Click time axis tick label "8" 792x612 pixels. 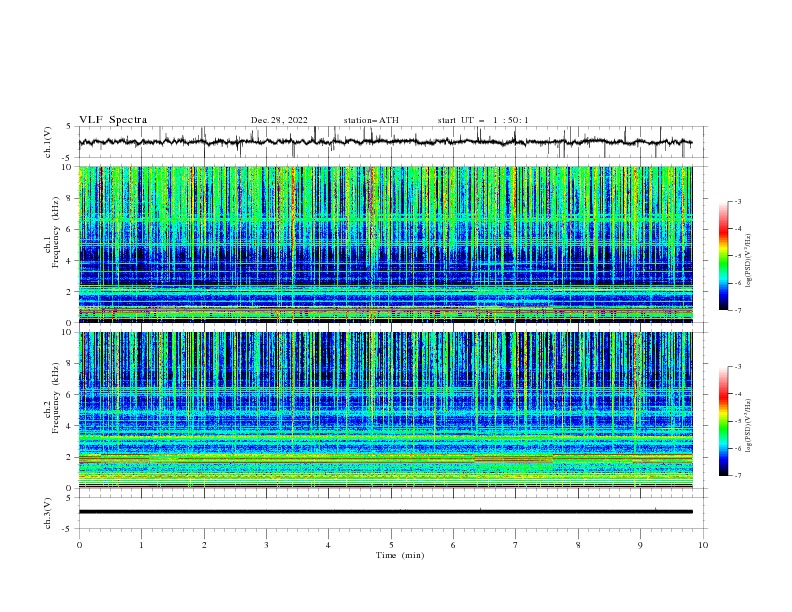pos(578,545)
